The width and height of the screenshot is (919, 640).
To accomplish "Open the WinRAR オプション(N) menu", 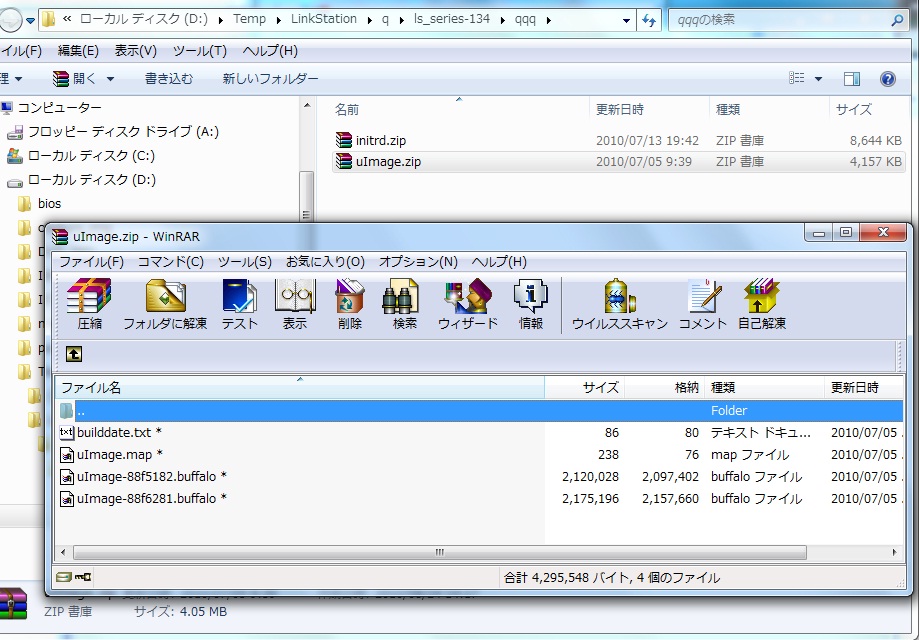I will pyautogui.click(x=418, y=261).
